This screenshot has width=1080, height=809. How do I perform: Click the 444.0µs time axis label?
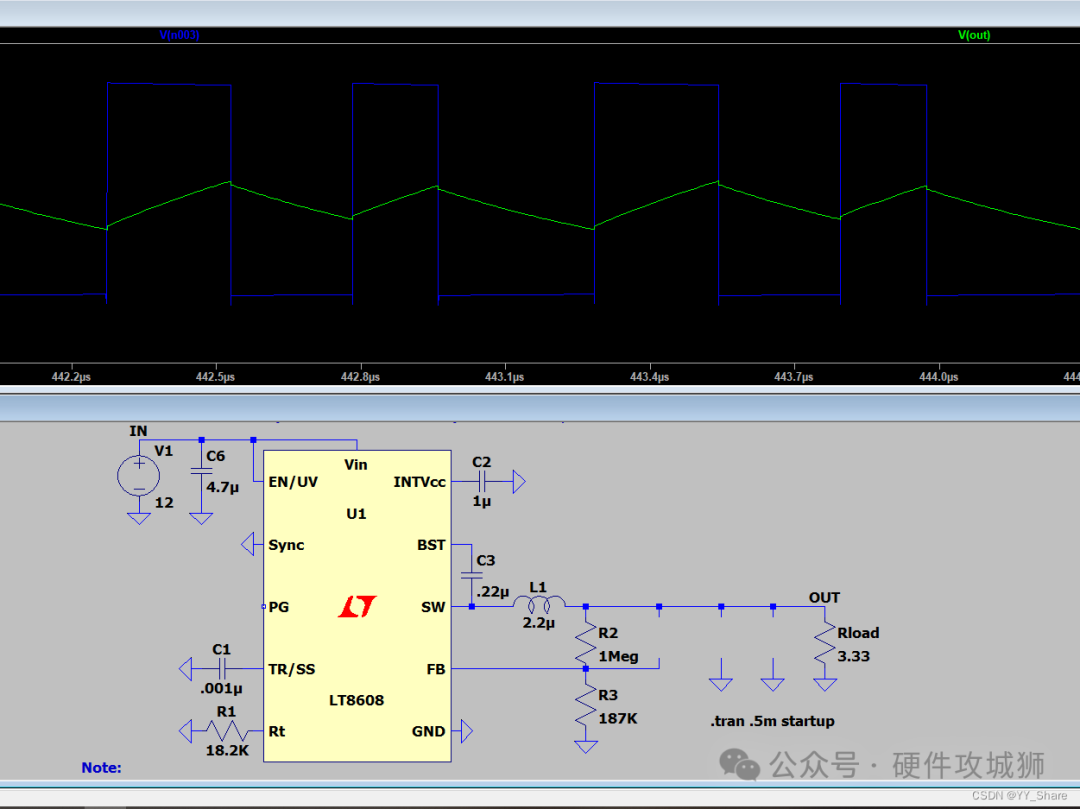tap(938, 377)
